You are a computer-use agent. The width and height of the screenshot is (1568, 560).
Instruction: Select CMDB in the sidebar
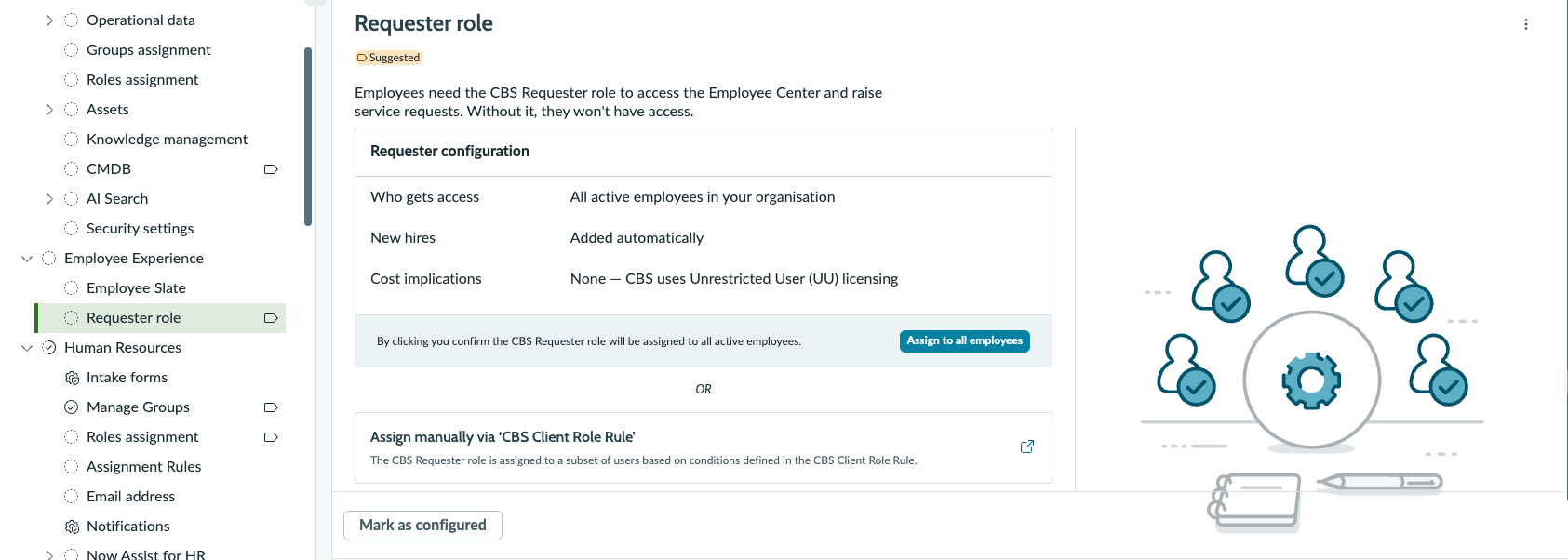[x=109, y=169]
